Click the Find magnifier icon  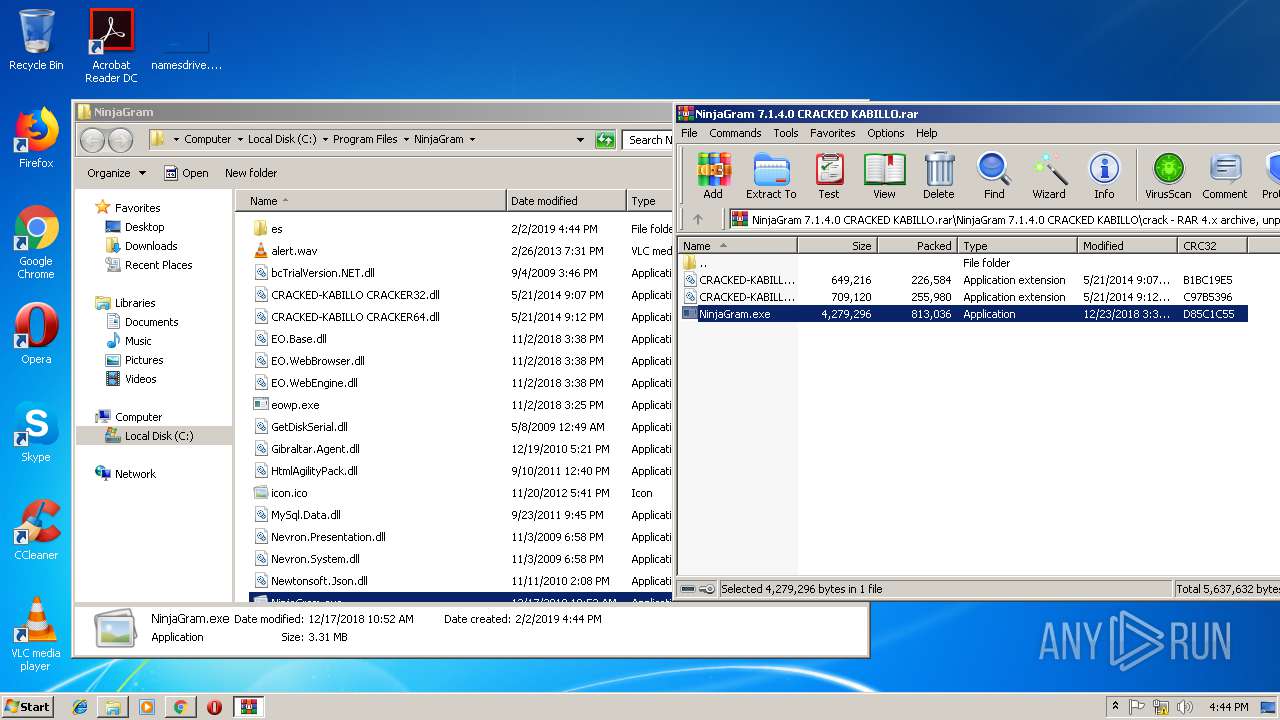[994, 176]
